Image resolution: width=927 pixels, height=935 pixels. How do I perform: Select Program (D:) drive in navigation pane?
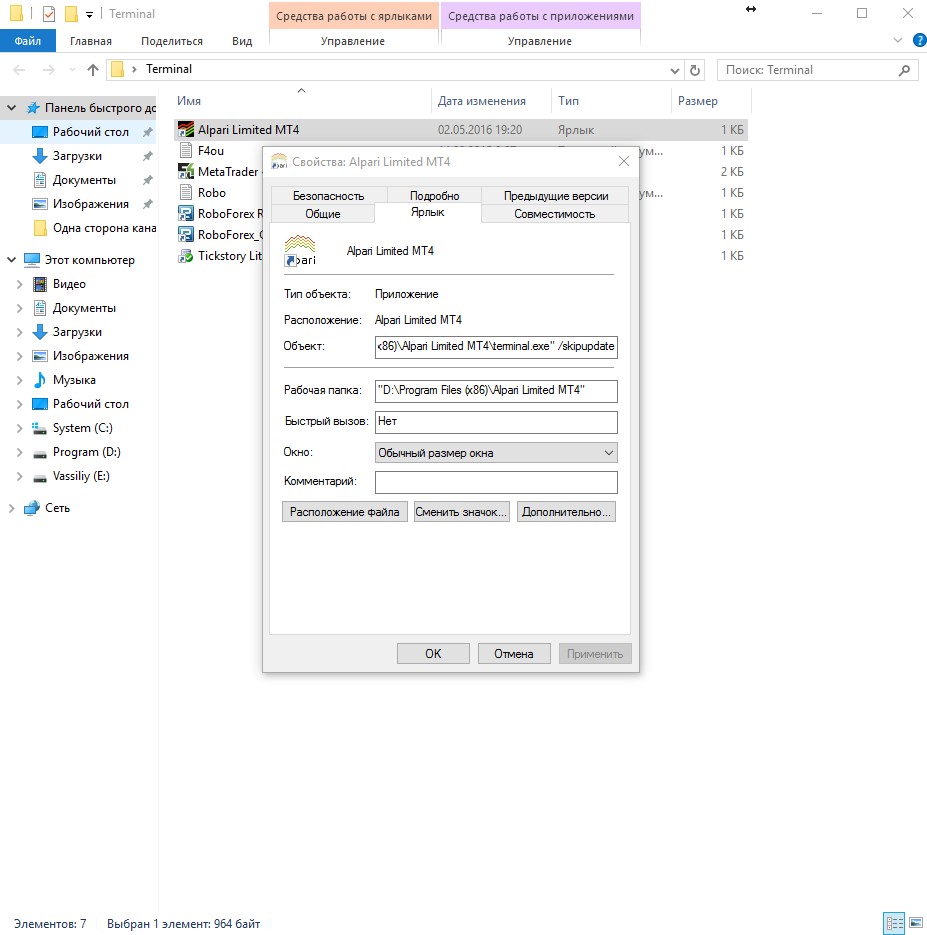[x=86, y=452]
